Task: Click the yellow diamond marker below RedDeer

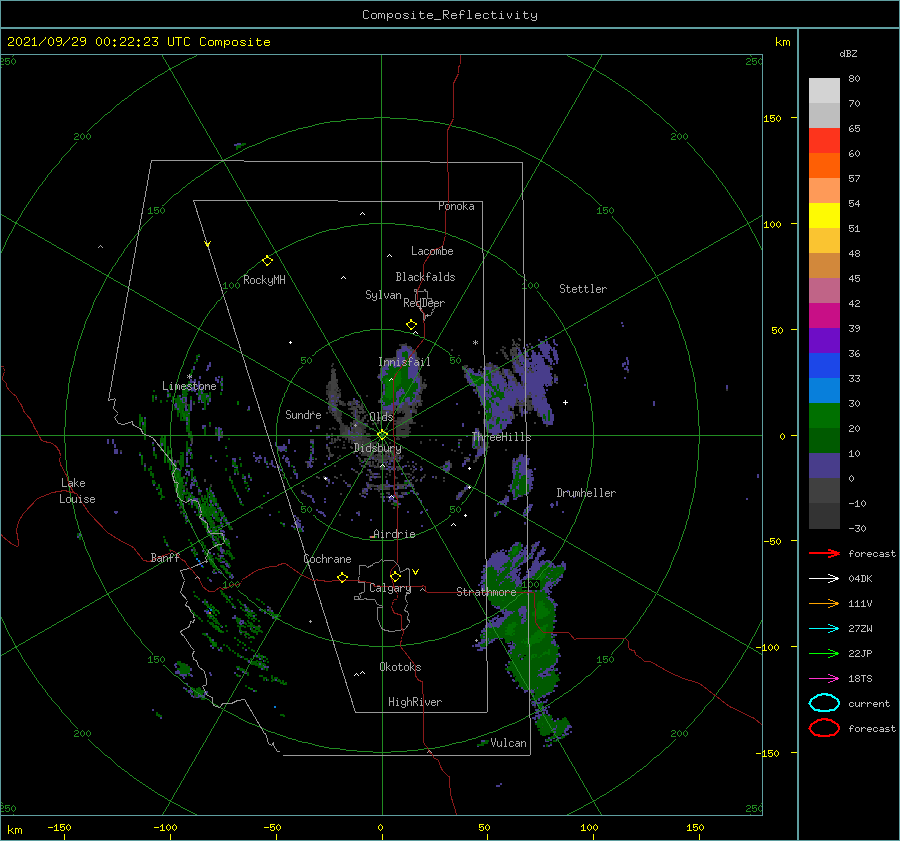Action: [x=412, y=325]
